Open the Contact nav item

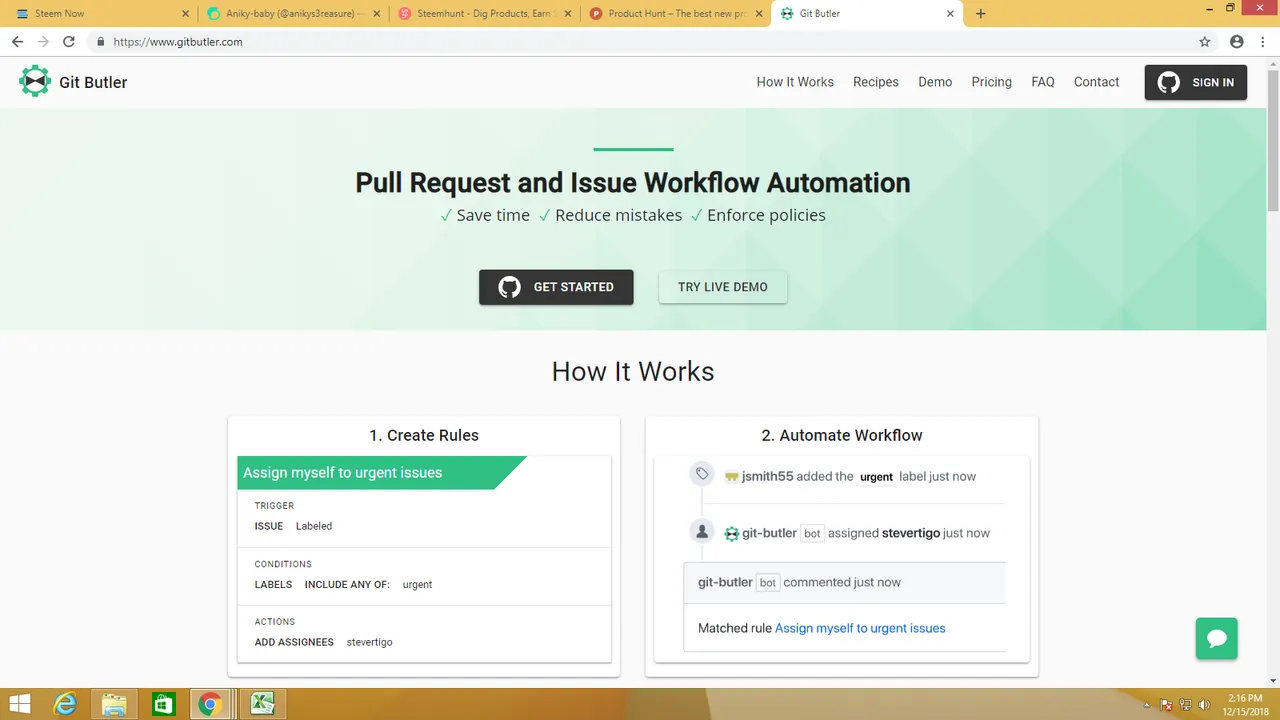[x=1096, y=82]
